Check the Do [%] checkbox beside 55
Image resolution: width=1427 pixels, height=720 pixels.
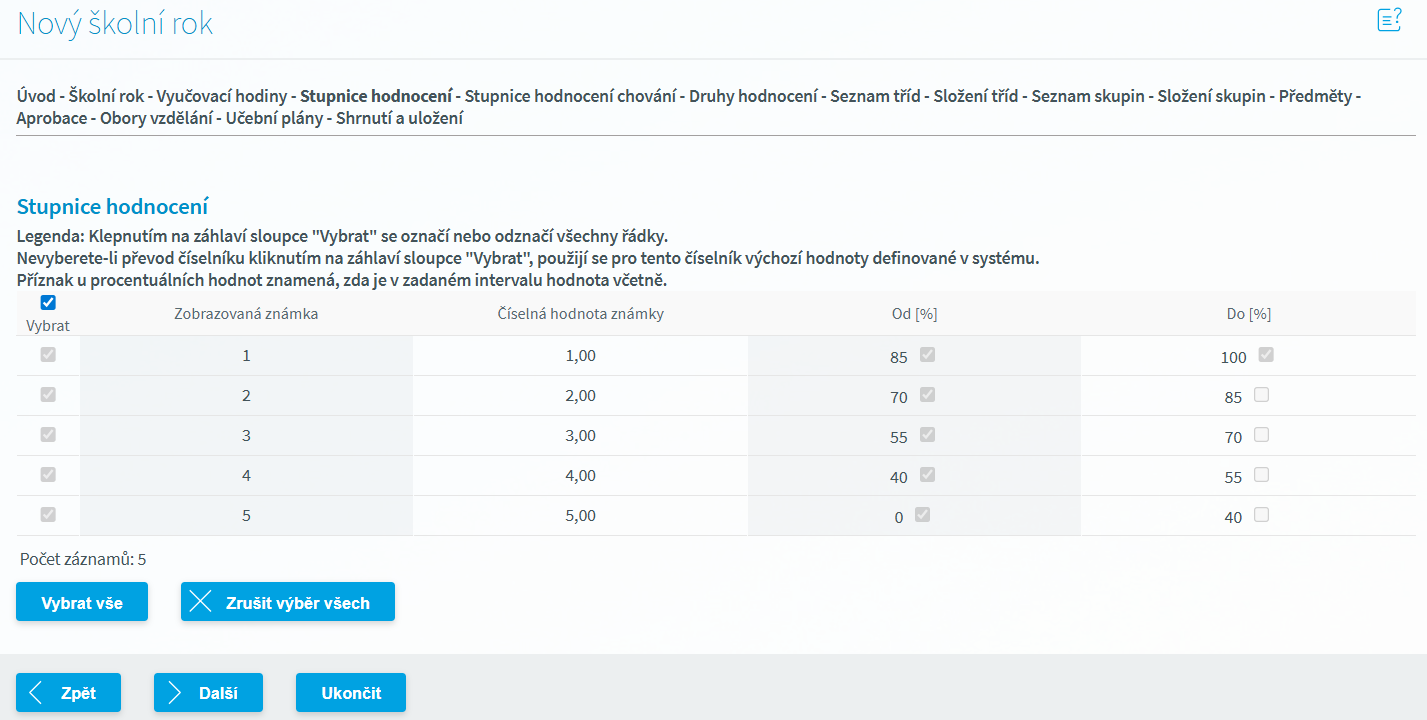click(1261, 475)
